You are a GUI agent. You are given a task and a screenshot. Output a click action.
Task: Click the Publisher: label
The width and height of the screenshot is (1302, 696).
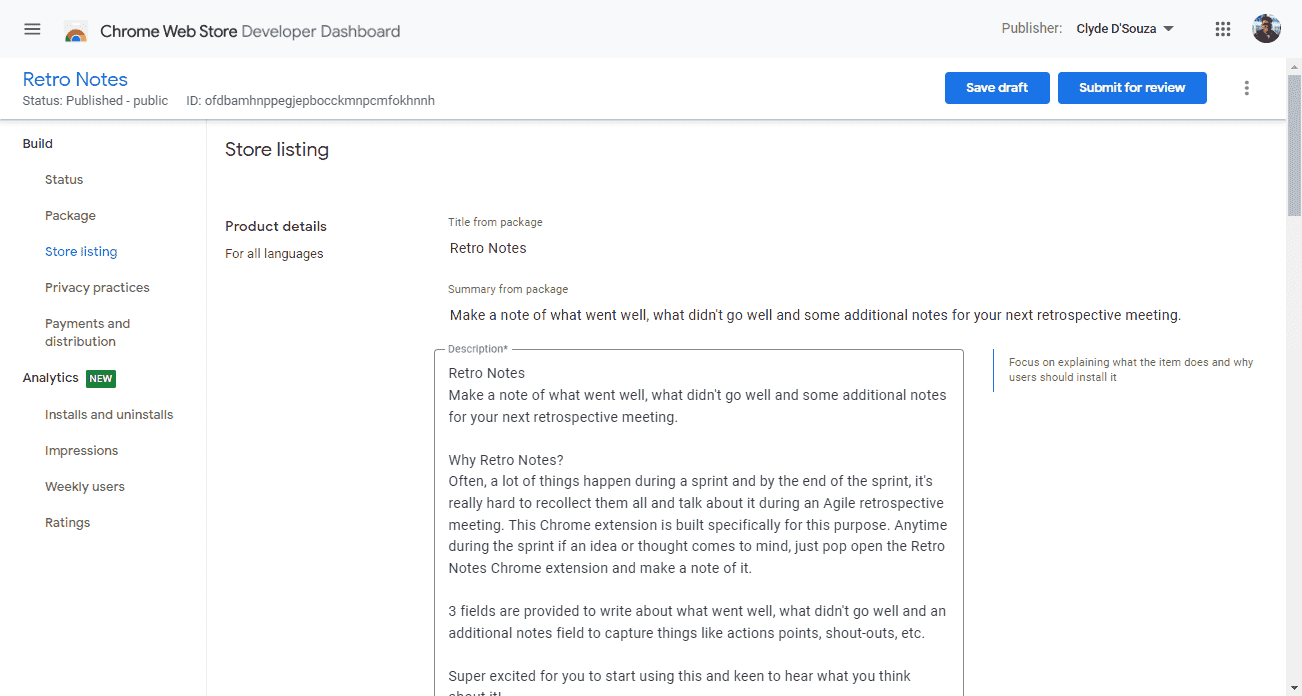1032,28
